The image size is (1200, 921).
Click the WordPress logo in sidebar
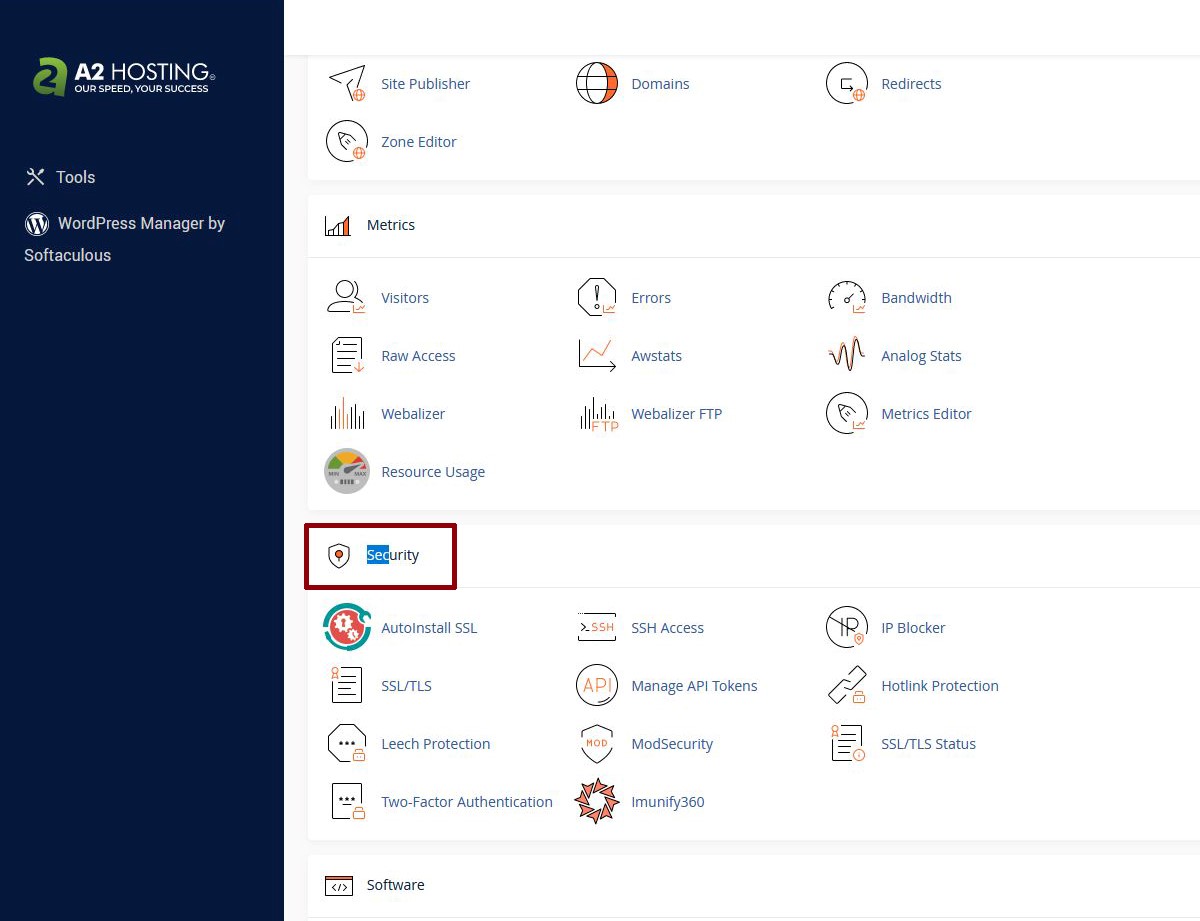coord(37,223)
